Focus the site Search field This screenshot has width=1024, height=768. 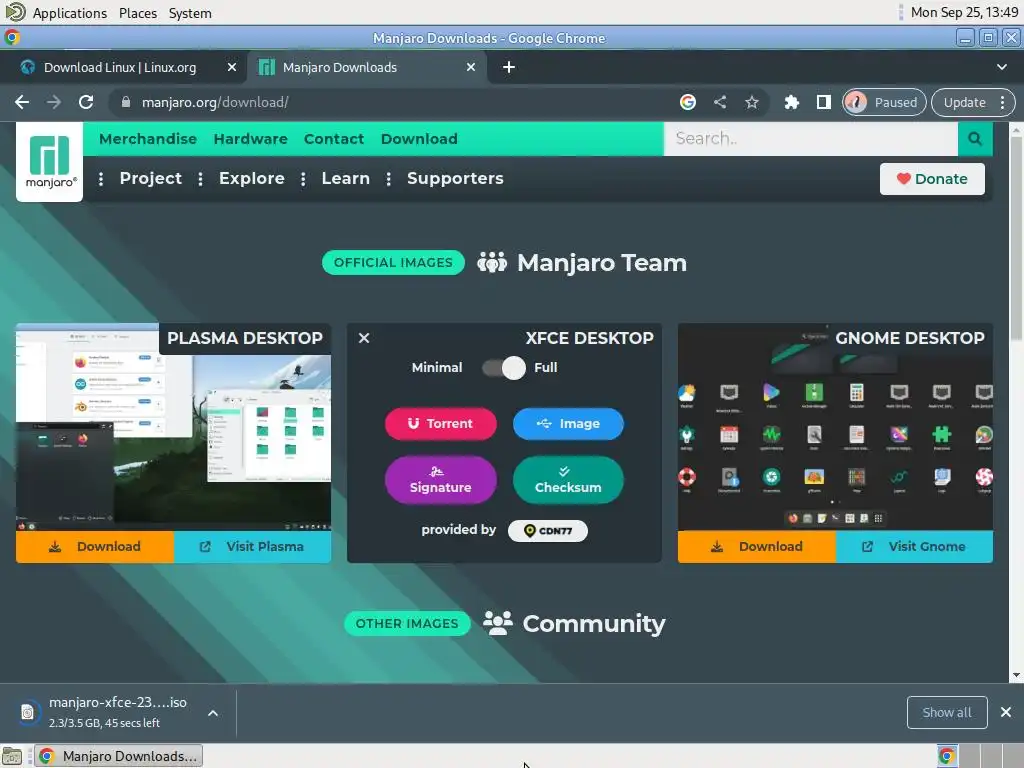[x=810, y=138]
